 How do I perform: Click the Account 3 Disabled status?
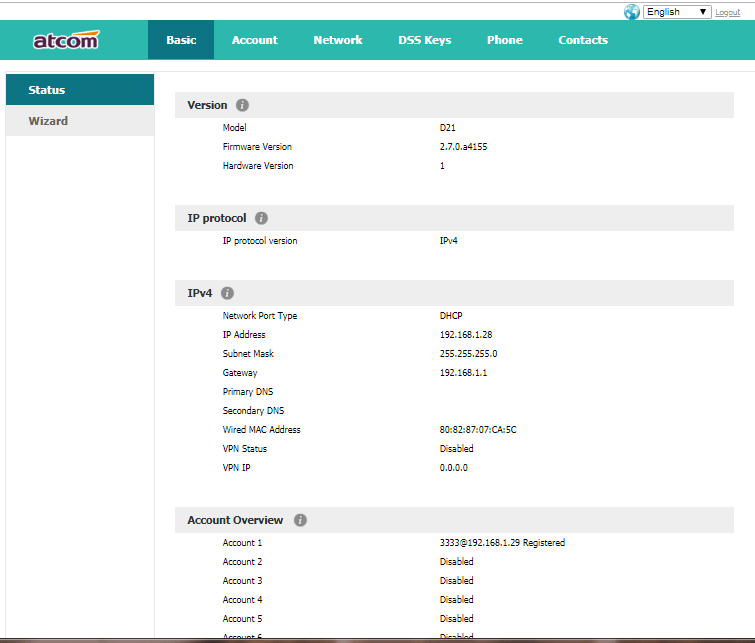click(456, 580)
